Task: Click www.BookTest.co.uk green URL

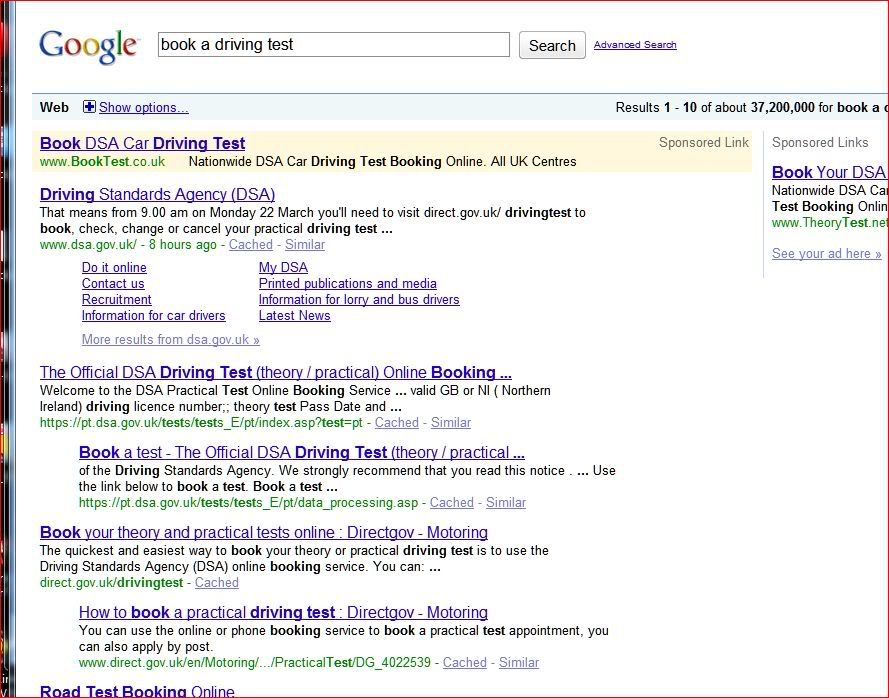Action: [x=103, y=162]
